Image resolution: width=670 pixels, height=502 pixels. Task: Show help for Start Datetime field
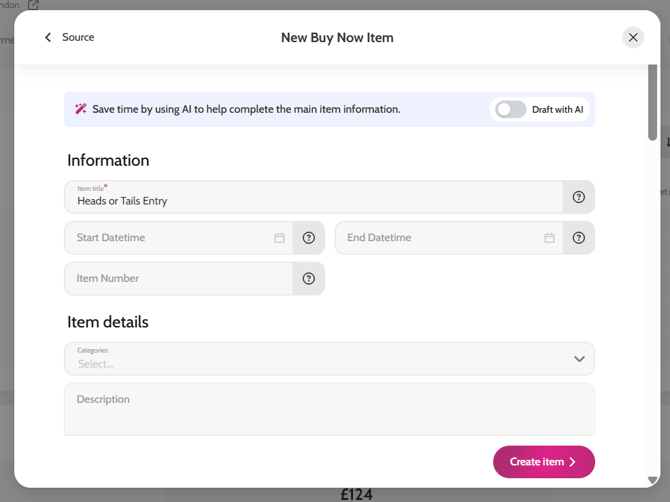click(x=309, y=238)
